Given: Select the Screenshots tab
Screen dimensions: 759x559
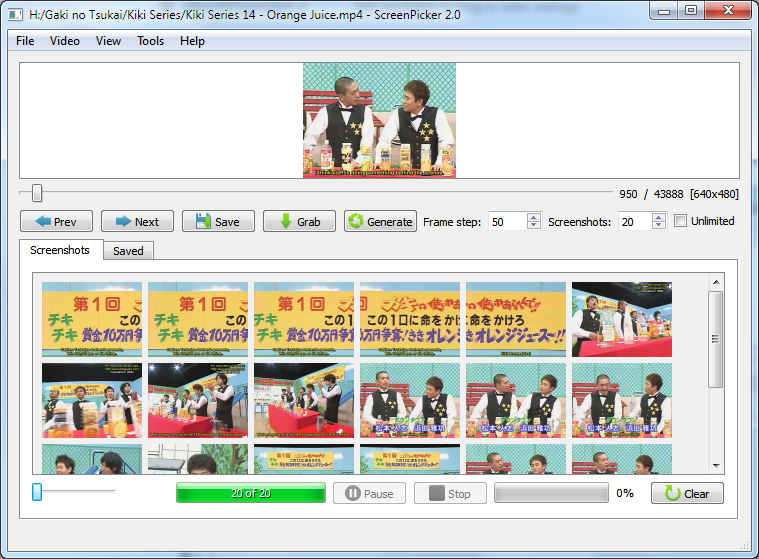Looking at the screenshot, I should (x=60, y=250).
